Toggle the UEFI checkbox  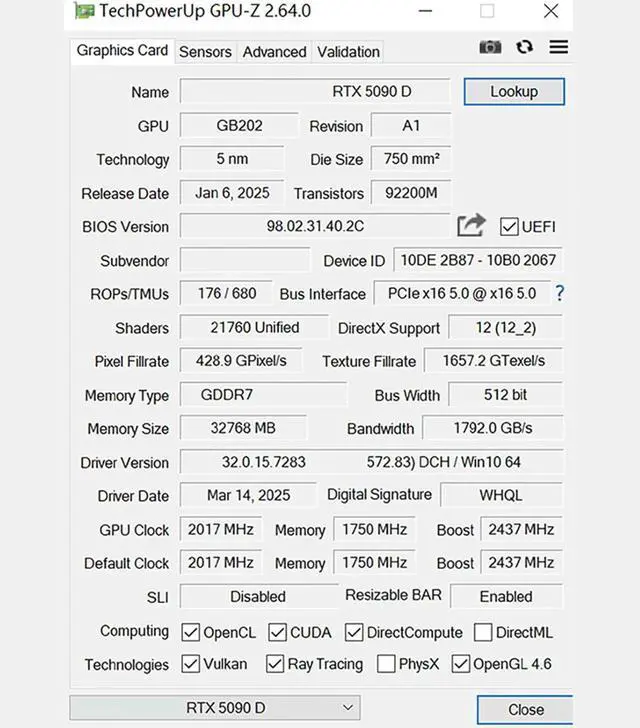[509, 227]
